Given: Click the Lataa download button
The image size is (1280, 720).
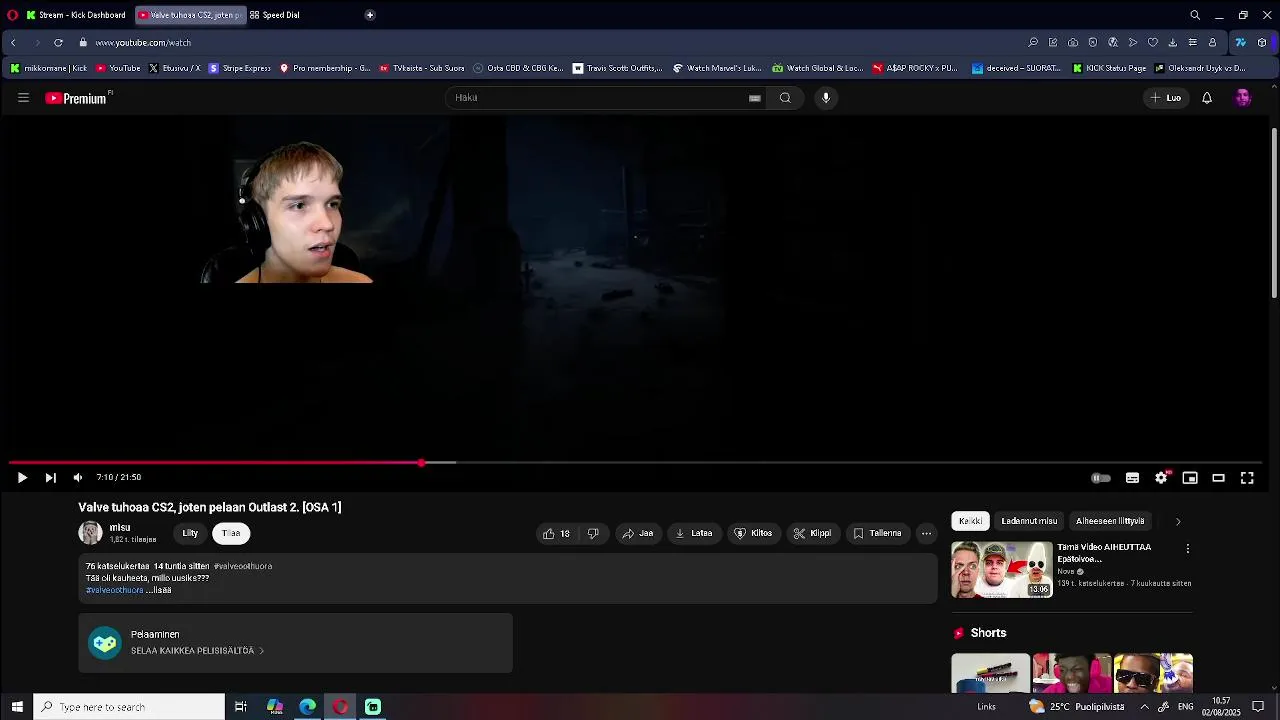Looking at the screenshot, I should [x=694, y=534].
